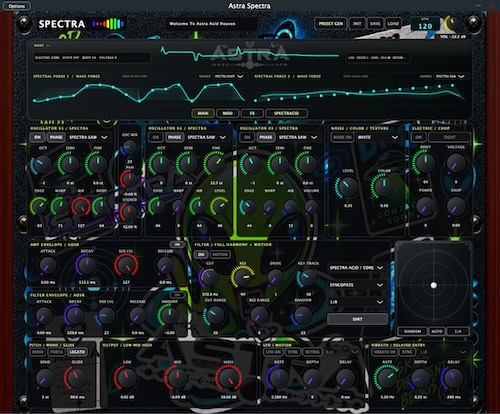Click the filter KEY TRACK knob
Viewport: 500px width, 414px height.
[307, 277]
